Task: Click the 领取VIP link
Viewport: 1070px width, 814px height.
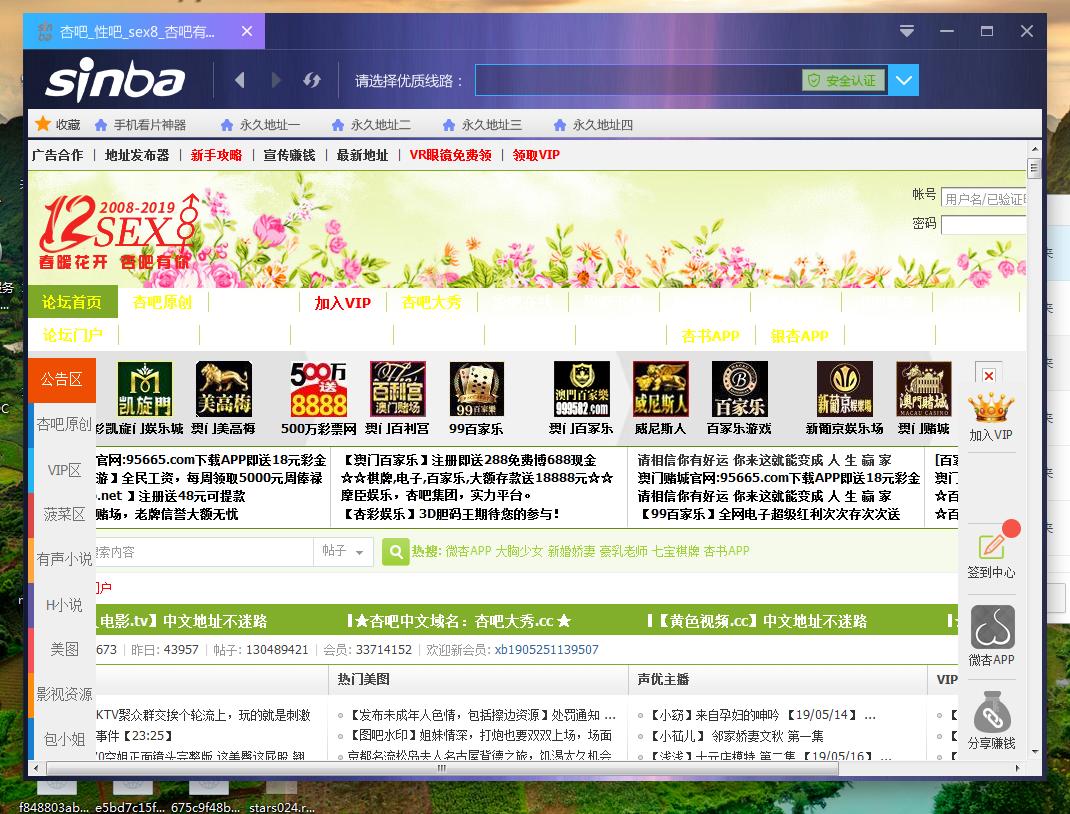Action: [536, 155]
